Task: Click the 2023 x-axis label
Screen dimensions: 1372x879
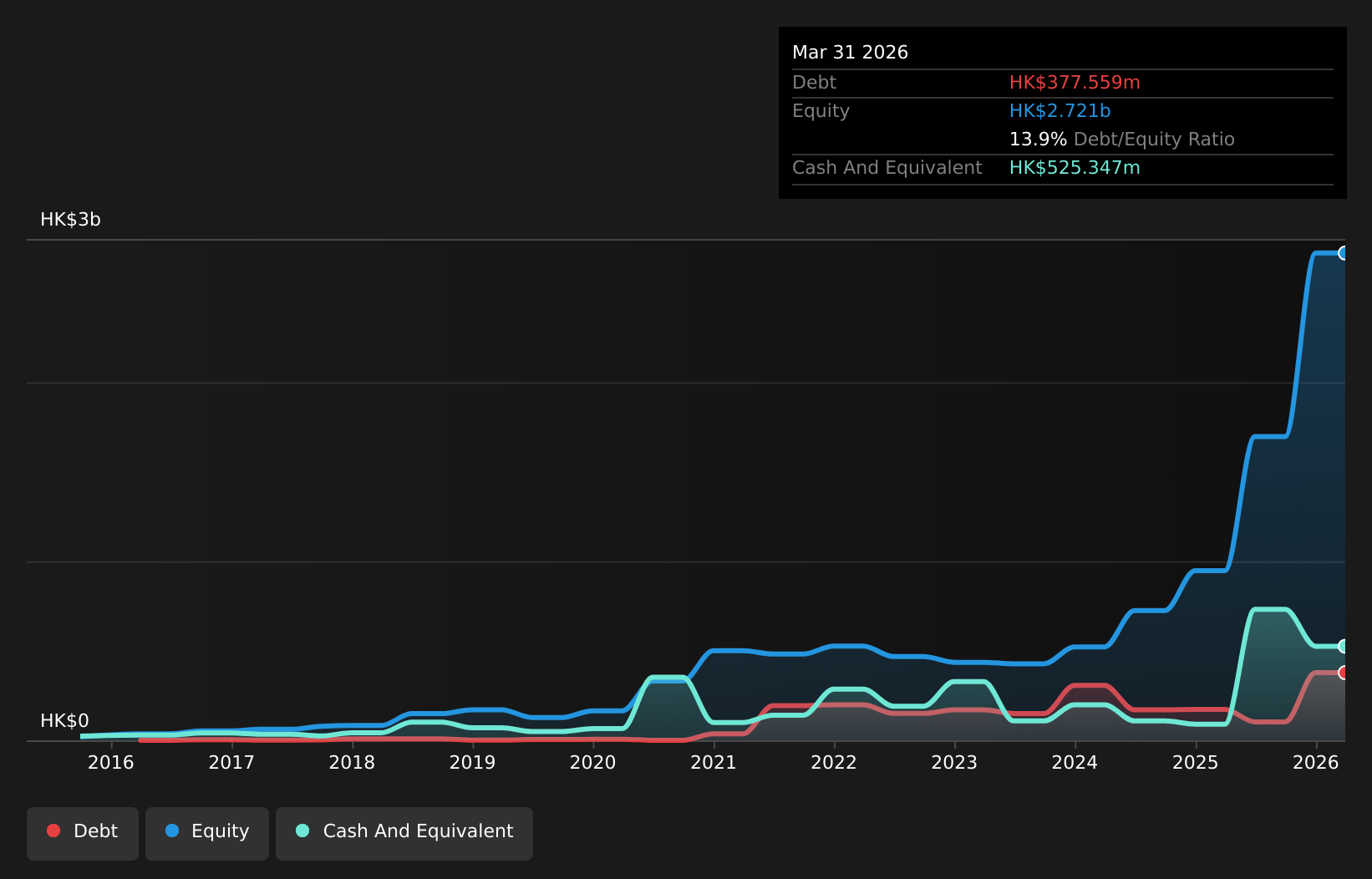Action: coord(954,762)
